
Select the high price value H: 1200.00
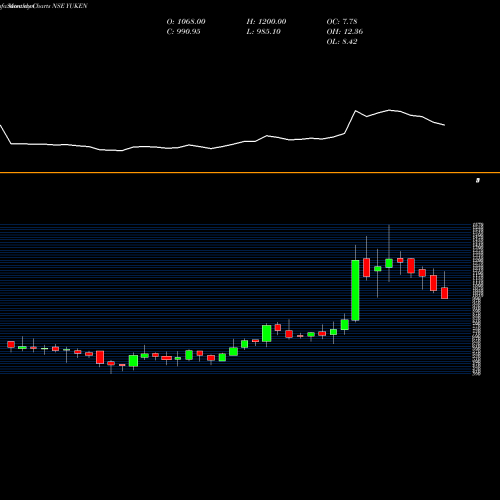click(x=266, y=22)
